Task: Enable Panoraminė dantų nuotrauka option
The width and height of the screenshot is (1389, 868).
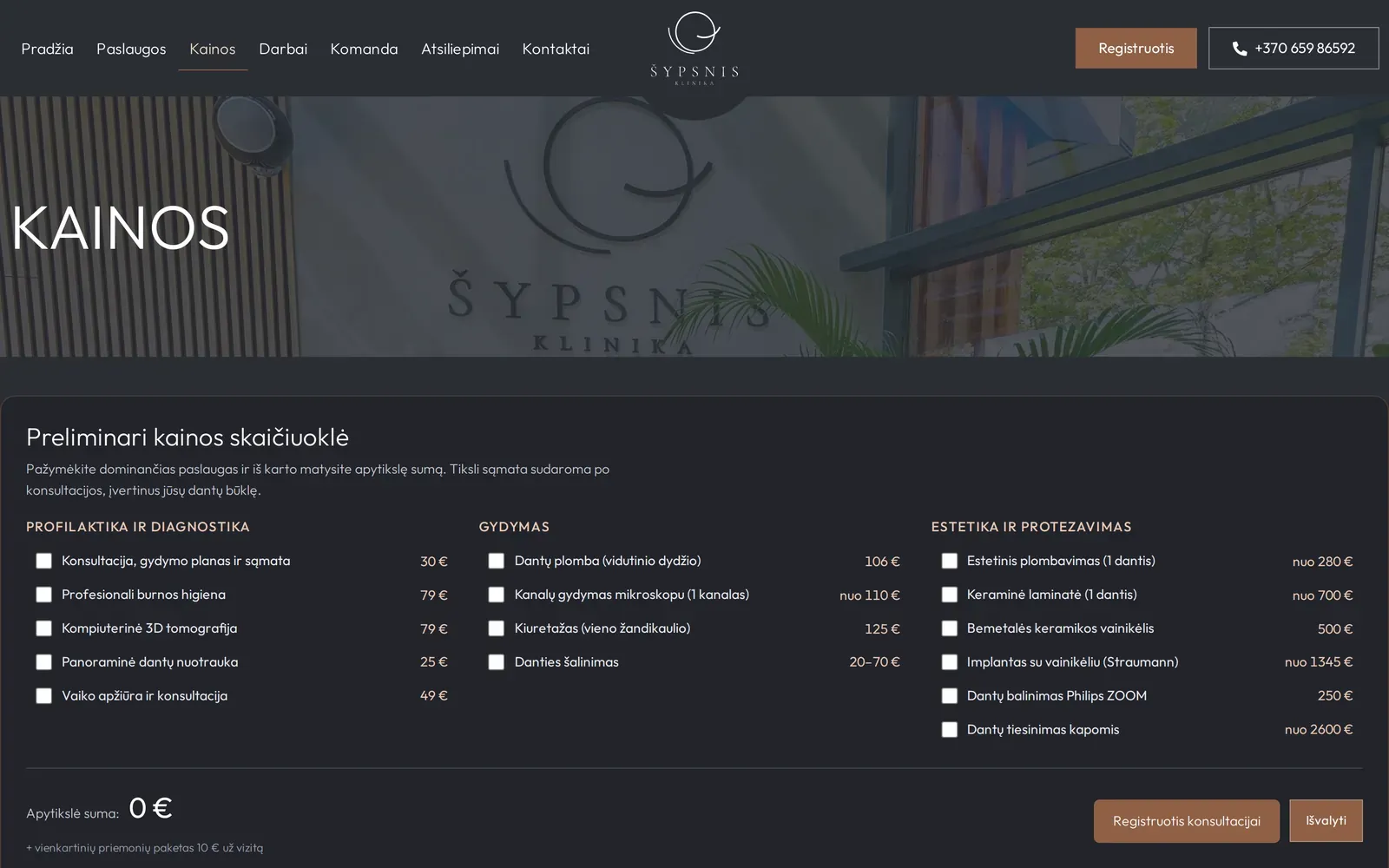Action: click(x=43, y=662)
